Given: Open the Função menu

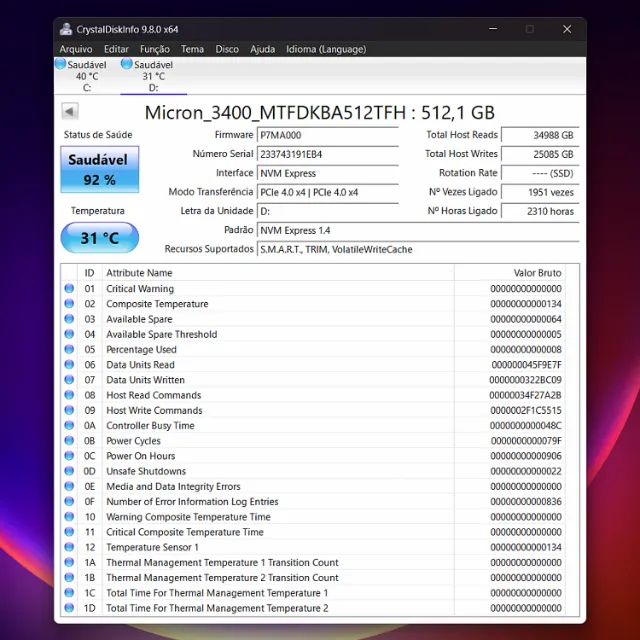Looking at the screenshot, I should tap(155, 49).
